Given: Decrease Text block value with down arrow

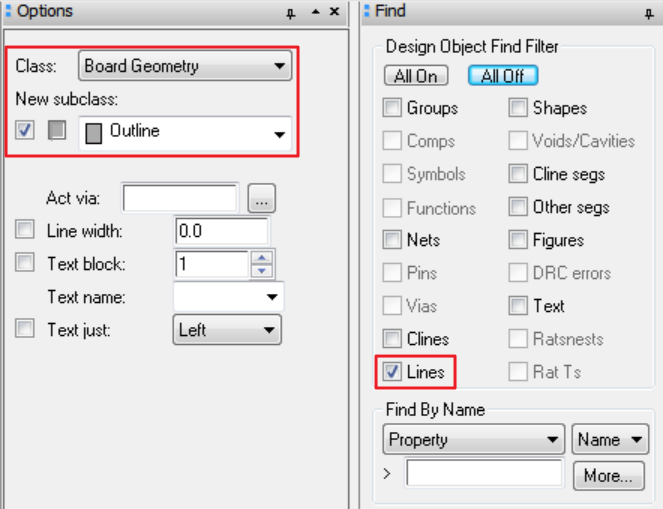Looking at the screenshot, I should click(x=262, y=271).
